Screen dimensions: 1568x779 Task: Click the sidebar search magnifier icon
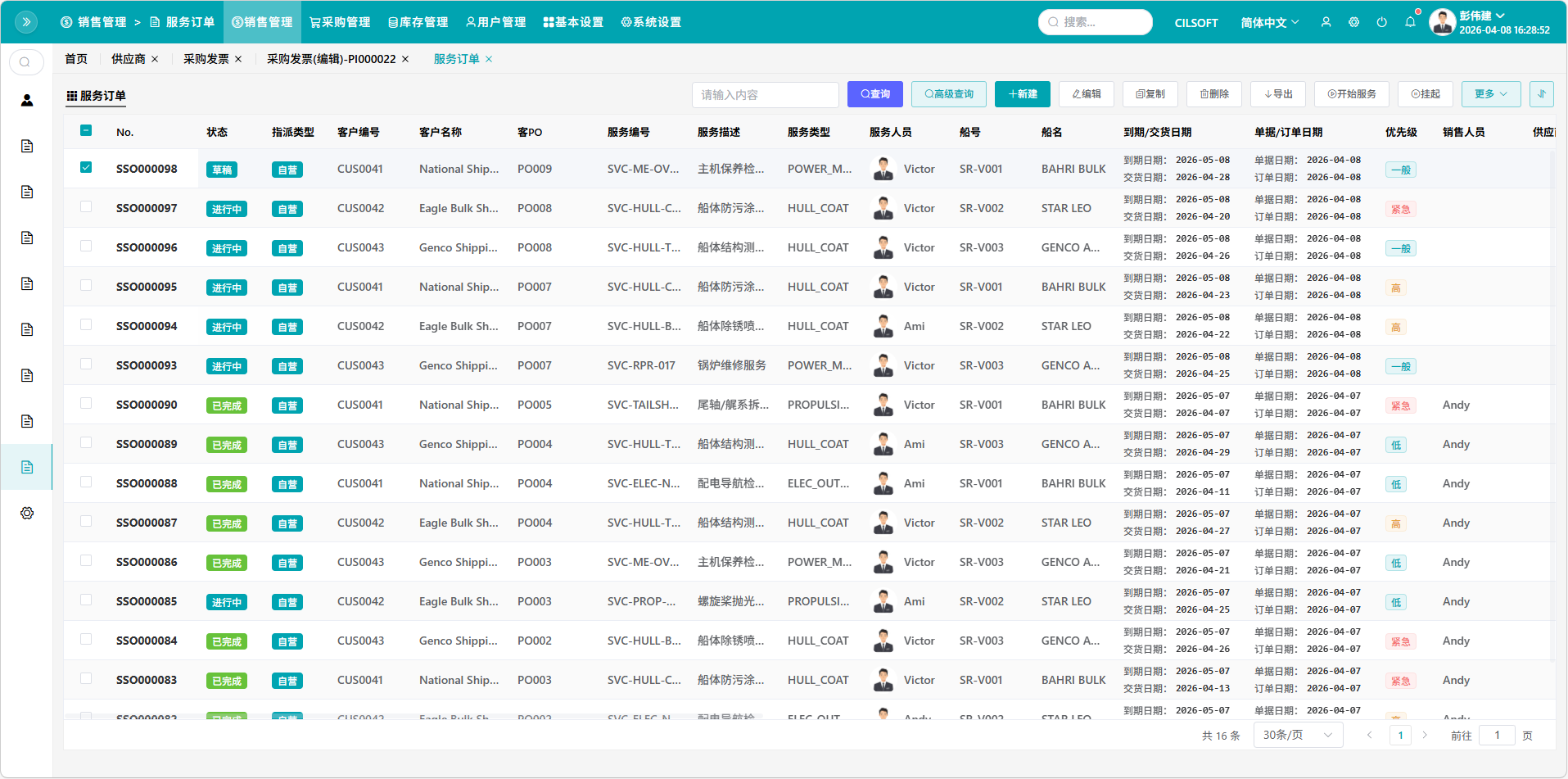tap(26, 62)
